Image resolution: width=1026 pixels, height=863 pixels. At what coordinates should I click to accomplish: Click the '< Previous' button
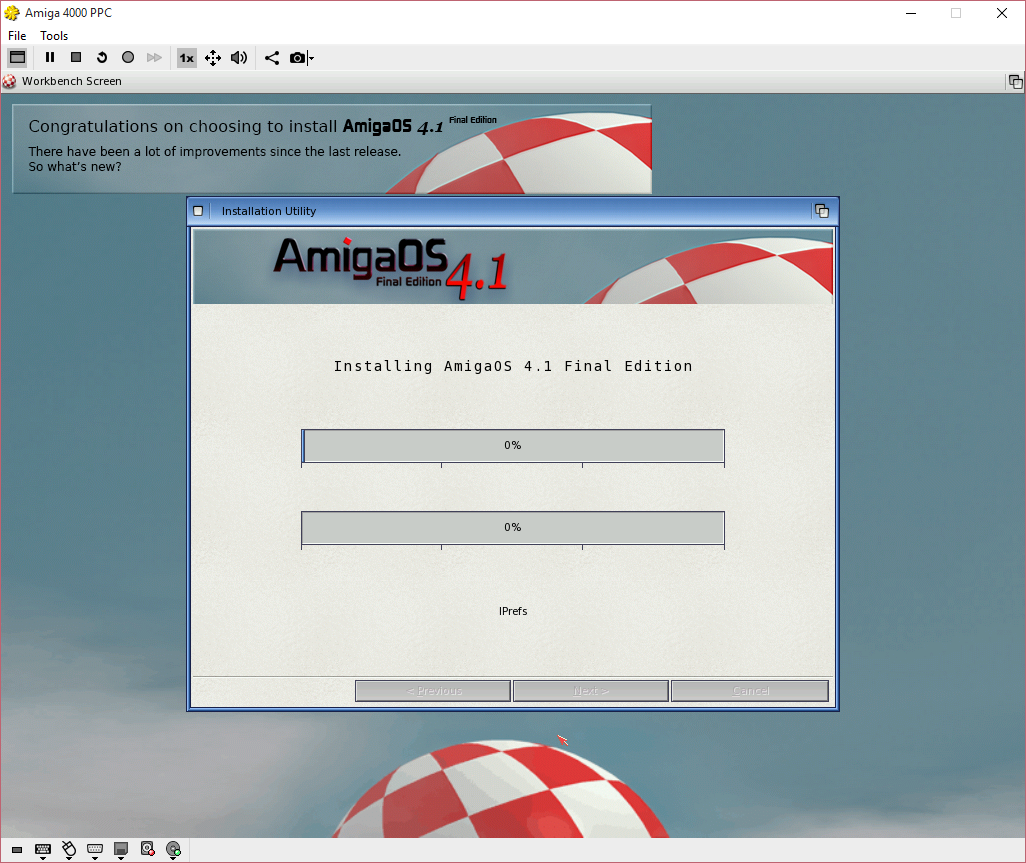tap(433, 691)
